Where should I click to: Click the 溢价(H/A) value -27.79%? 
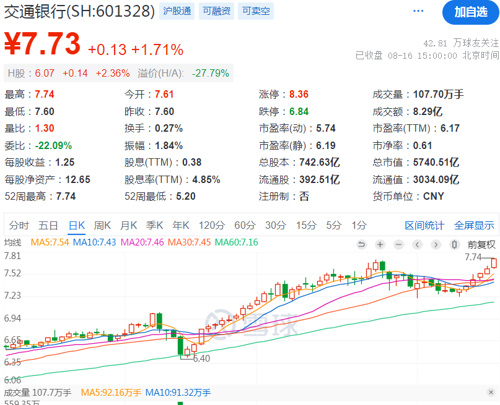tap(211, 73)
